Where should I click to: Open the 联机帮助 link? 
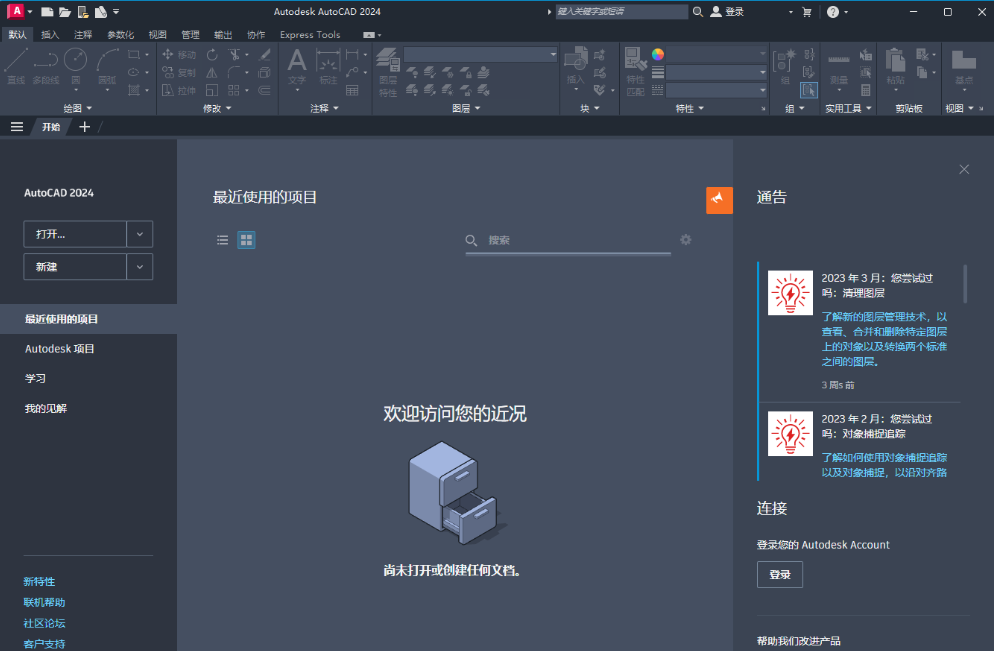coord(44,602)
